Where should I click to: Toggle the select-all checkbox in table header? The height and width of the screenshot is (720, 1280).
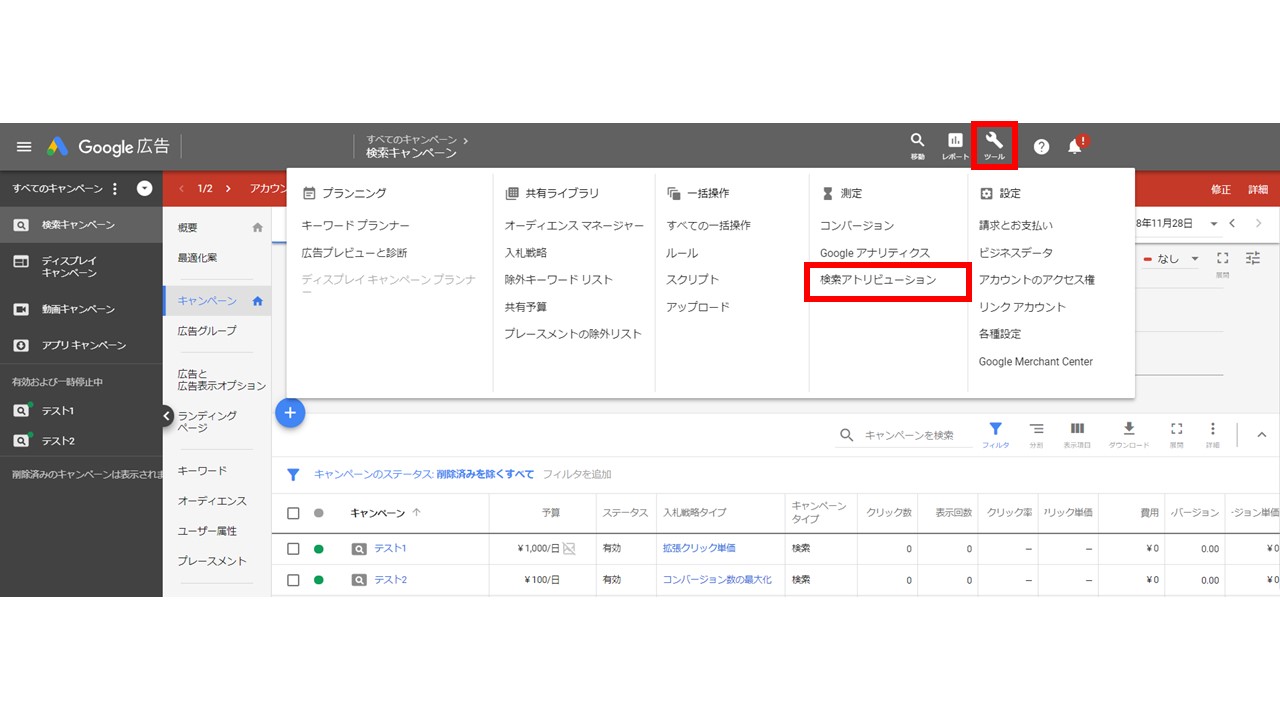tap(293, 513)
